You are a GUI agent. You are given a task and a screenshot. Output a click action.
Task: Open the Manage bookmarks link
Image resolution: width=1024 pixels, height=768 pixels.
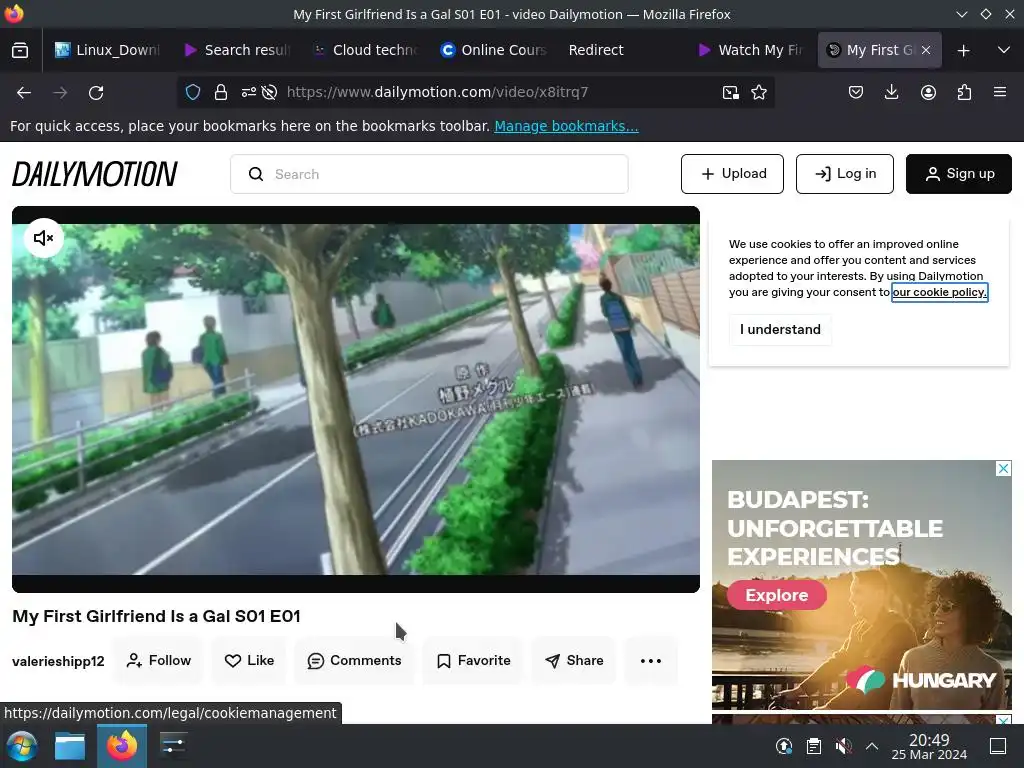[566, 126]
